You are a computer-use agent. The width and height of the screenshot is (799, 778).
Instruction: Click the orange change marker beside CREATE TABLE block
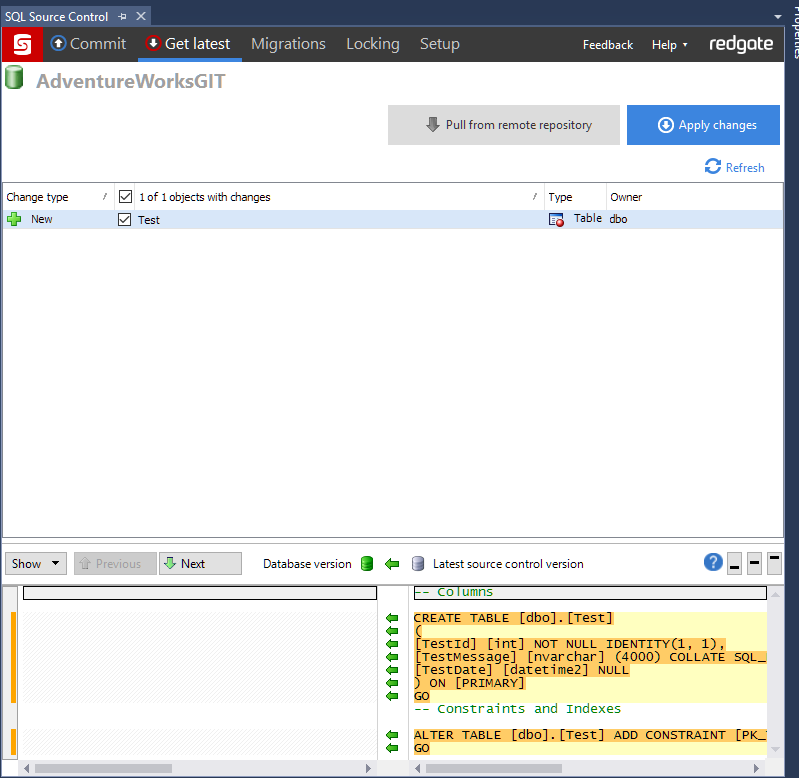[14, 657]
